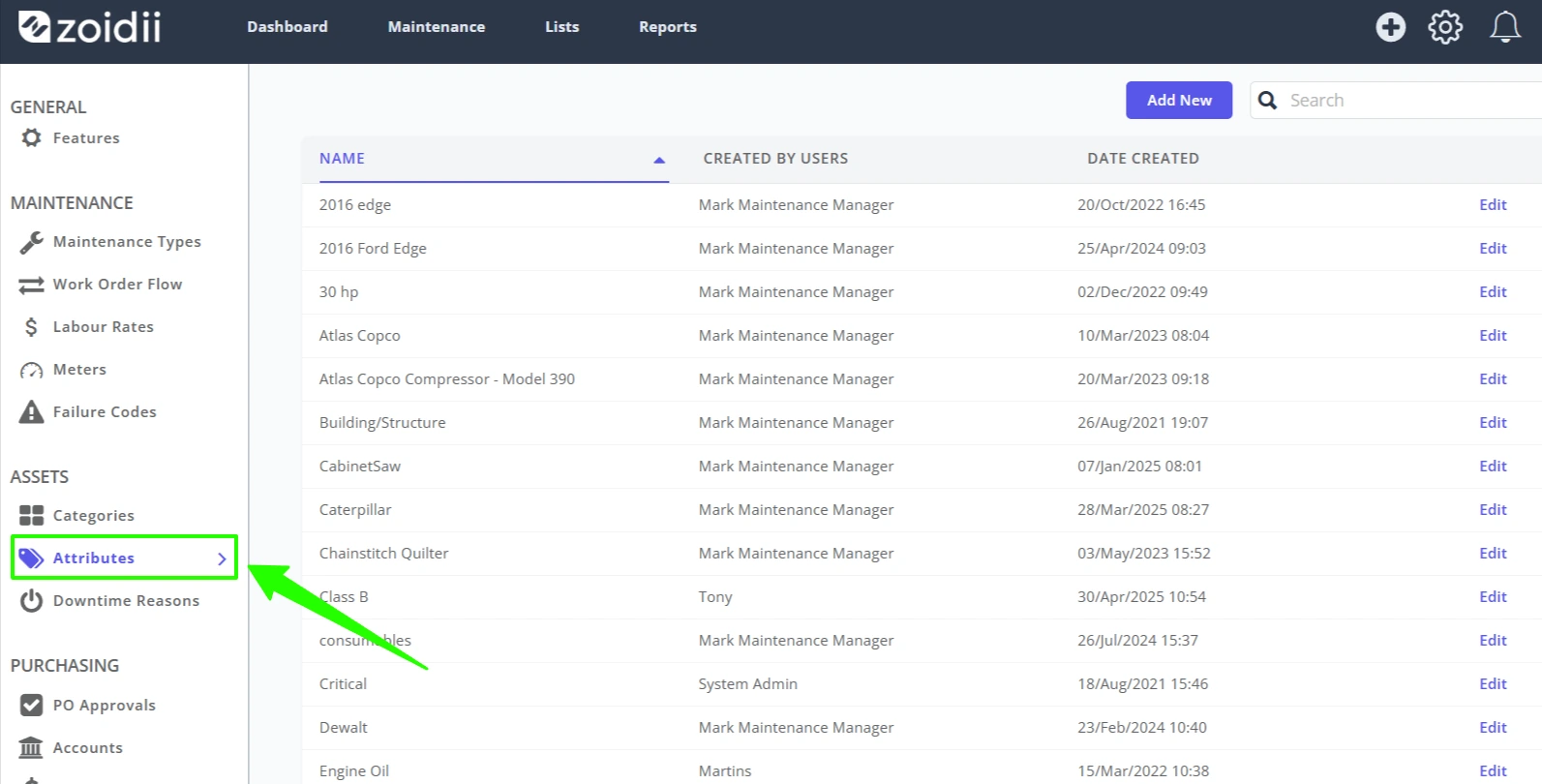Open the Meters gauge icon
Image resolution: width=1542 pixels, height=784 pixels.
click(31, 370)
